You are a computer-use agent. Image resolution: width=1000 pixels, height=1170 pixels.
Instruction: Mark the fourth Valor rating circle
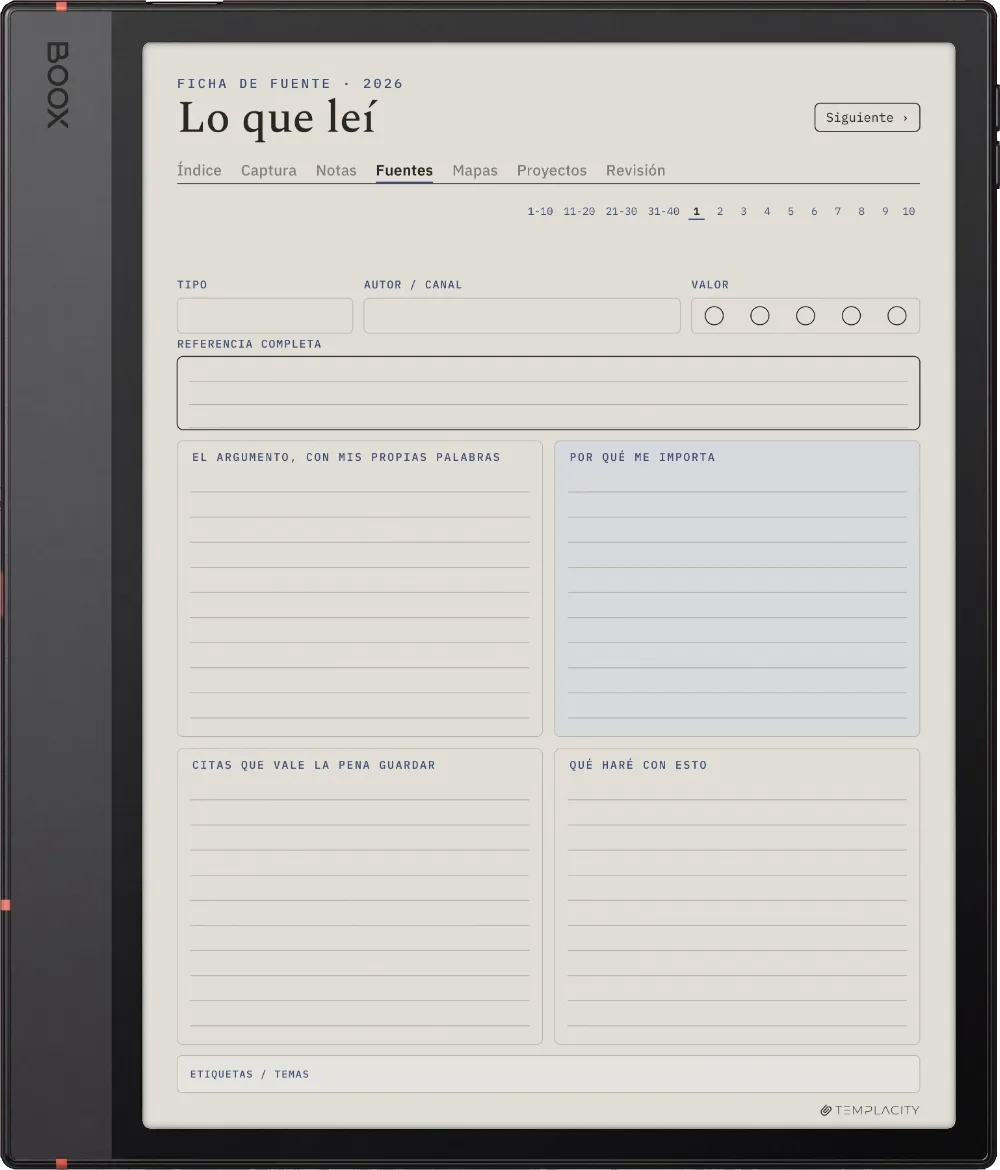point(851,316)
